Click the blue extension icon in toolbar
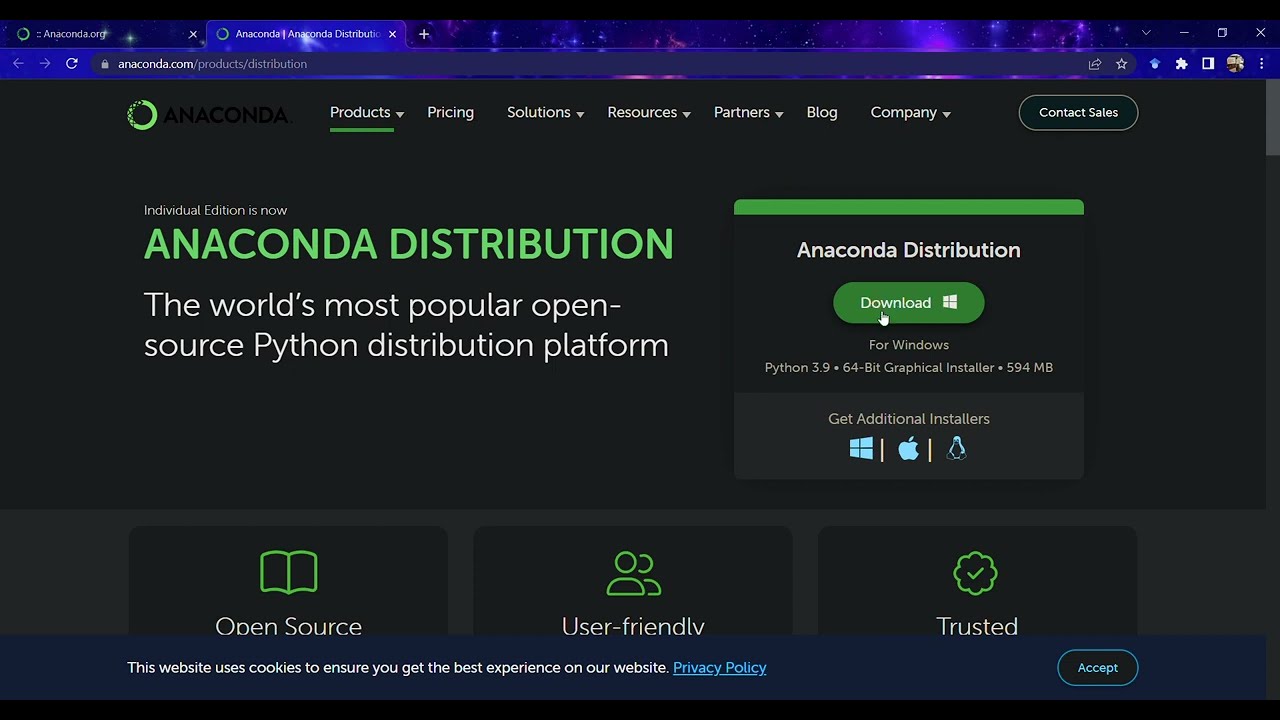The width and height of the screenshot is (1280, 720). click(1155, 64)
